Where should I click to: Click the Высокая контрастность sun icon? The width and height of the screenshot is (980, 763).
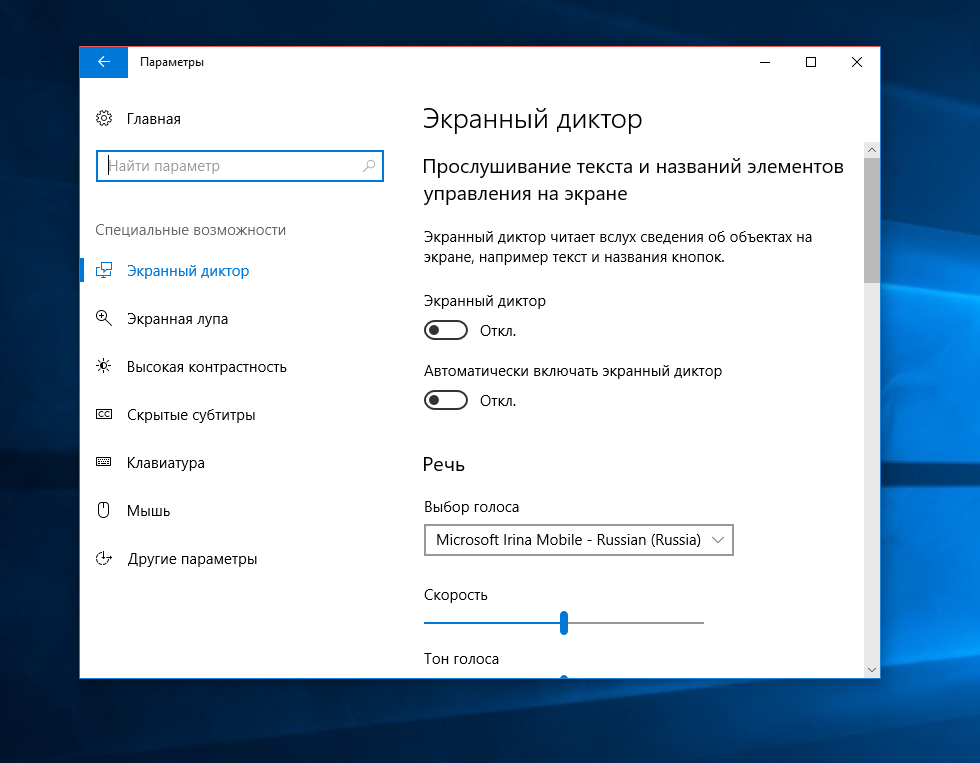tap(104, 366)
